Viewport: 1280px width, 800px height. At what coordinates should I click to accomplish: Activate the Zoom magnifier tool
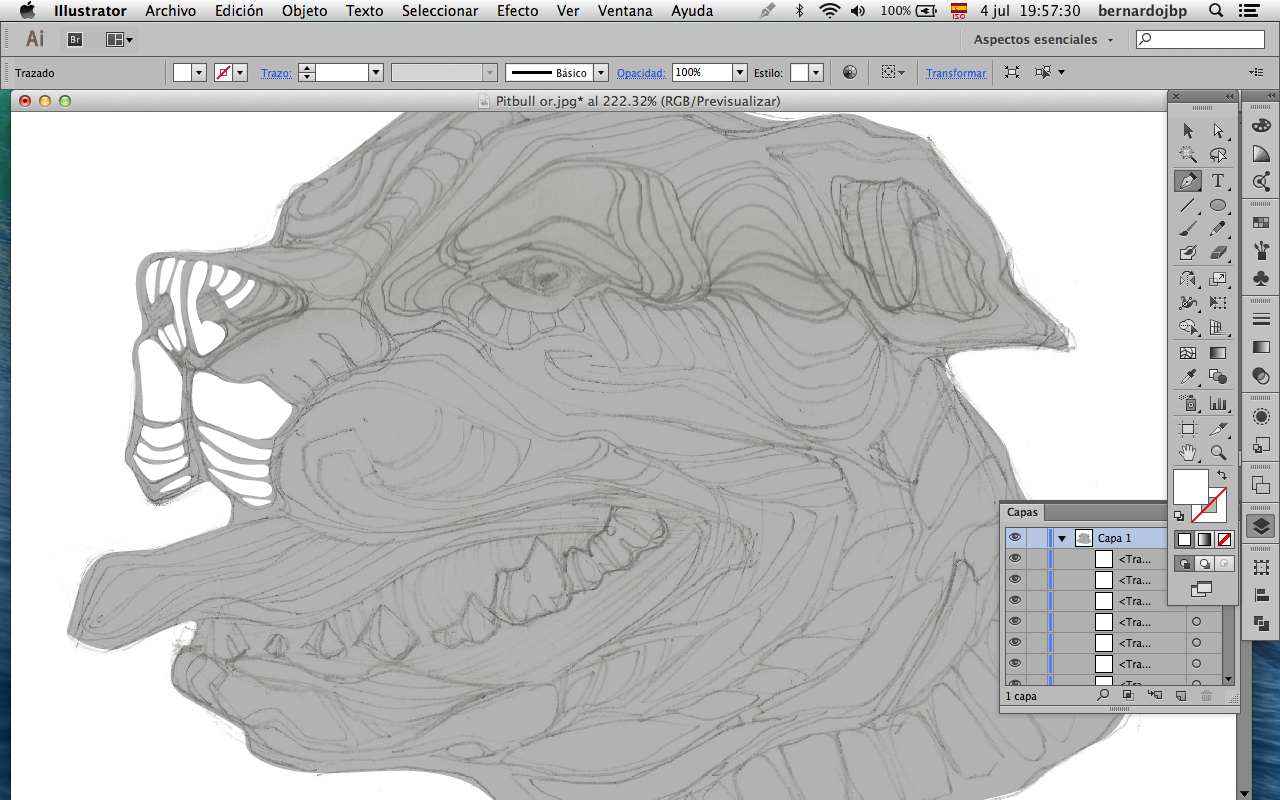1218,453
